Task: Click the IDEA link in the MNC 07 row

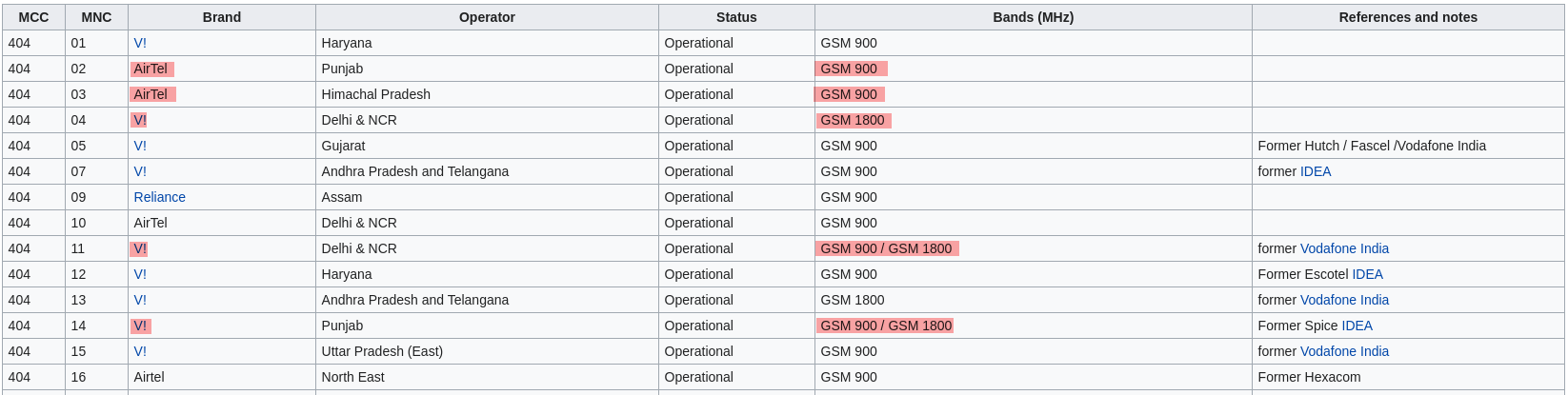Action: (x=1315, y=171)
